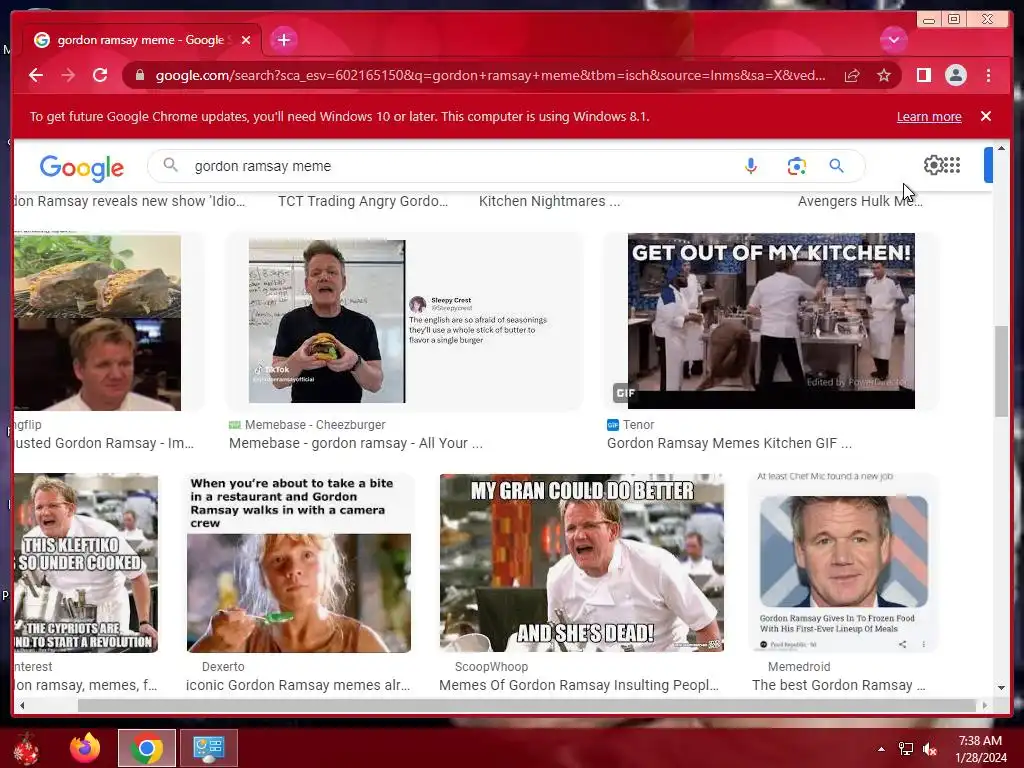Click the forward navigation arrow
This screenshot has width=1024, height=768.
coord(68,76)
